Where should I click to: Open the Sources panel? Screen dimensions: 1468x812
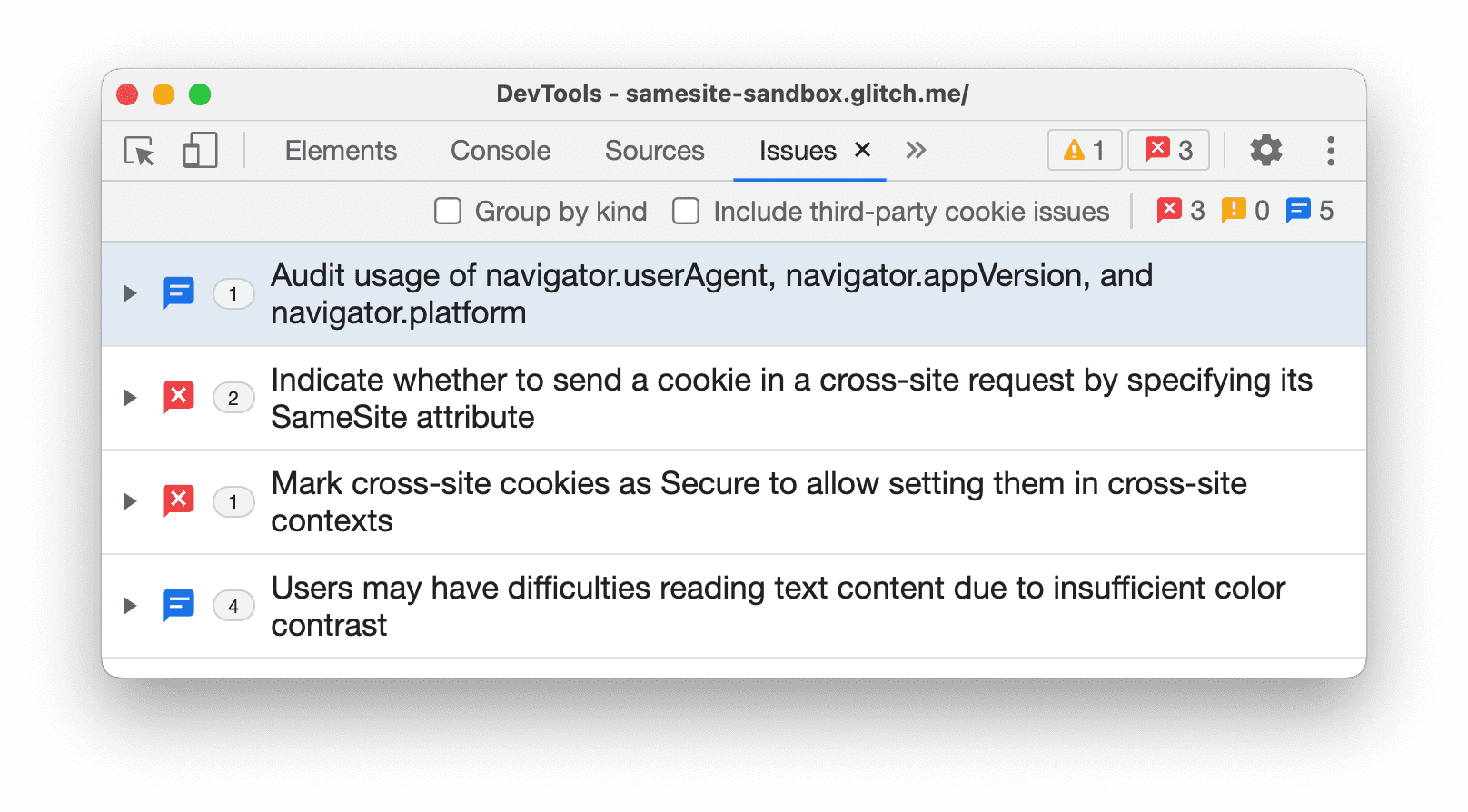pos(654,150)
